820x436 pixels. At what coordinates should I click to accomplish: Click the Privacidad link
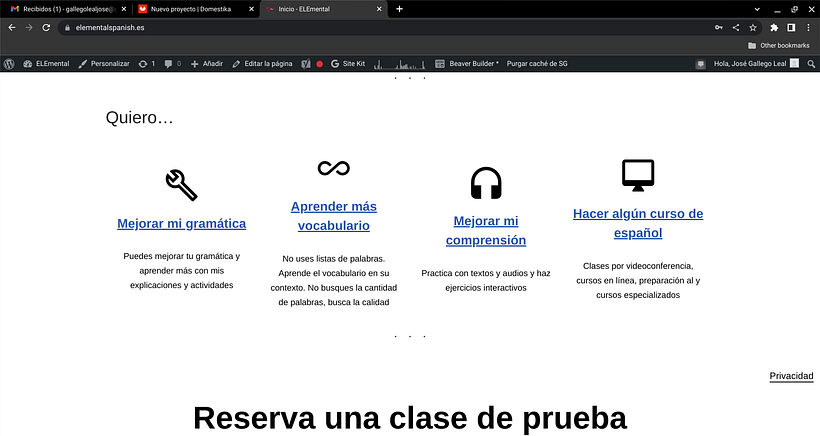click(x=791, y=376)
